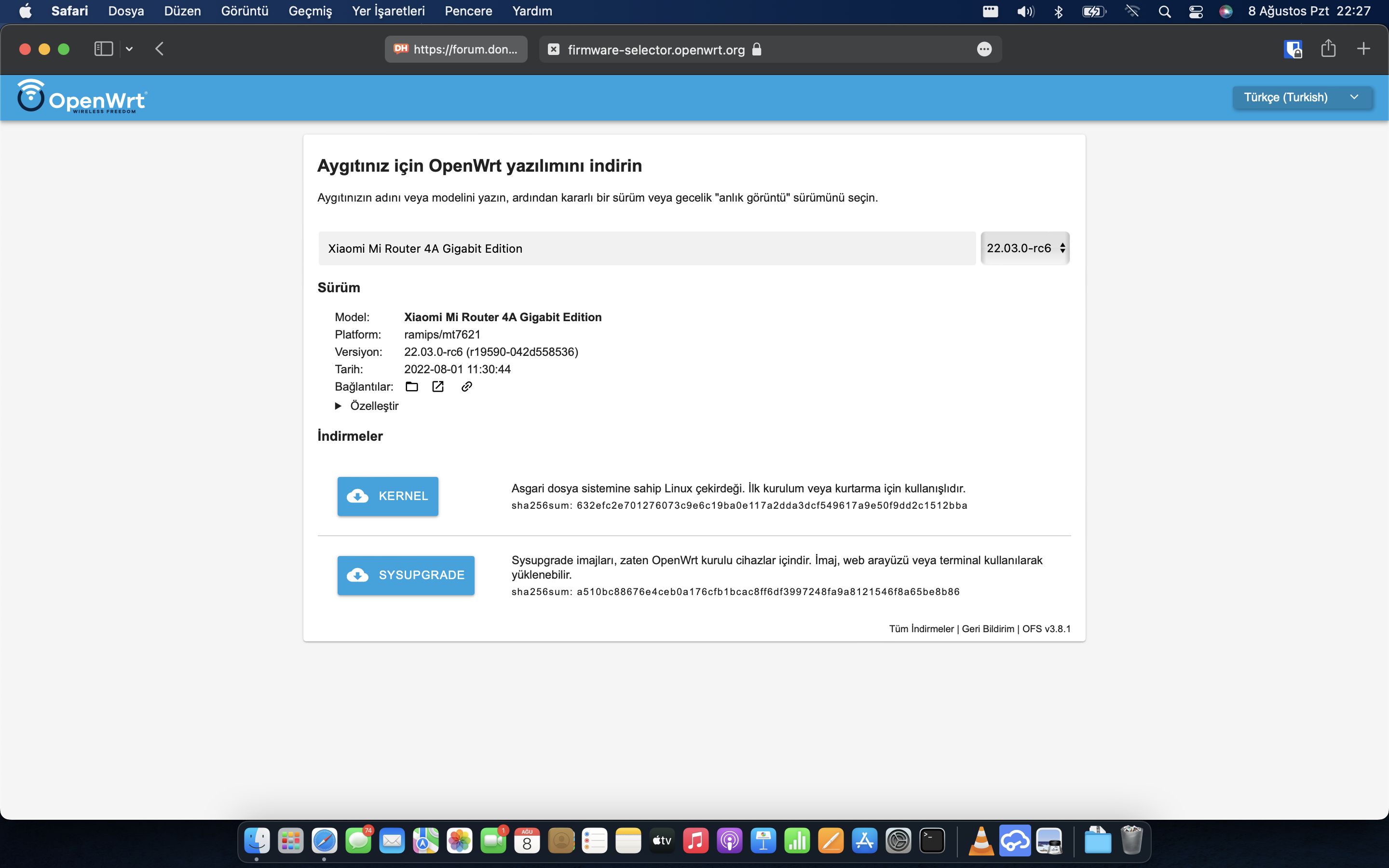Open the chevron next to the sidebar button
Screen dimensions: 1389x868
tap(129, 49)
